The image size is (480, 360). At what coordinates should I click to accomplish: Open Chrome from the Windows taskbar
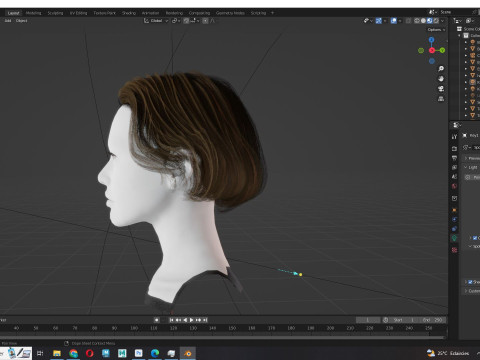click(x=73, y=353)
